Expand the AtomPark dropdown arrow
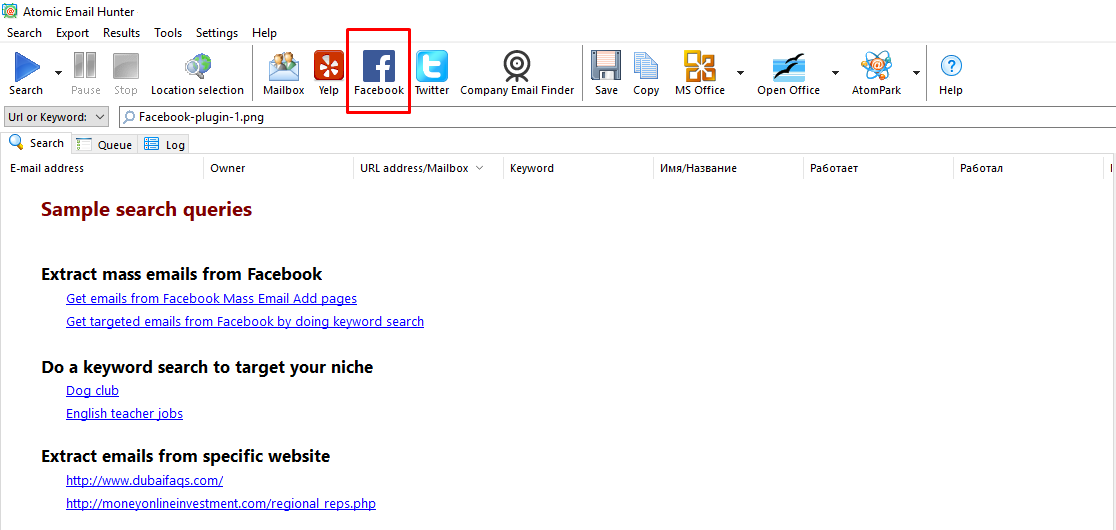Screen dimensions: 1116x530 (916, 73)
